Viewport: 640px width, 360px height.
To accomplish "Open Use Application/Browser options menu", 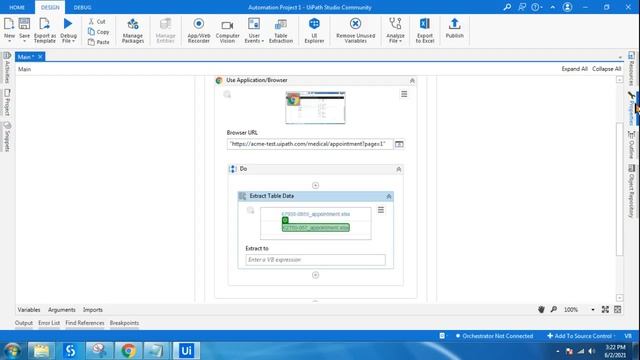I will click(x=404, y=94).
